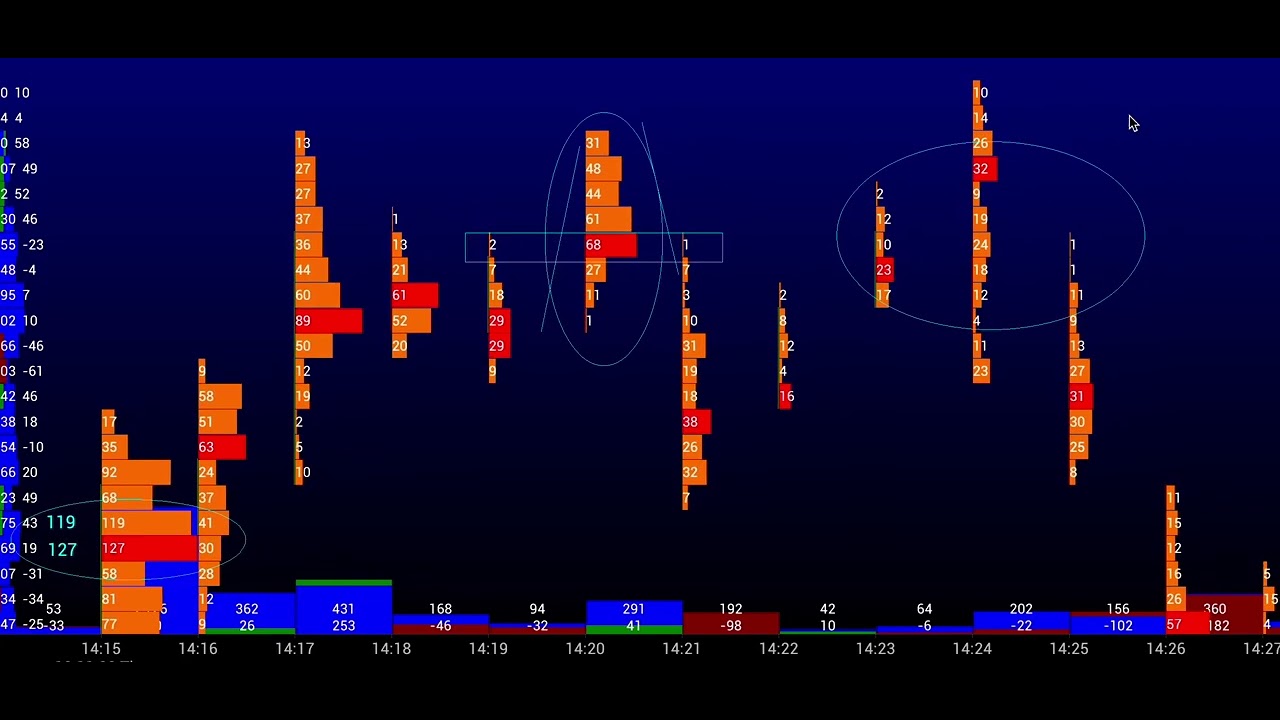
Task: Click the -98 delta value
Action: point(731,626)
